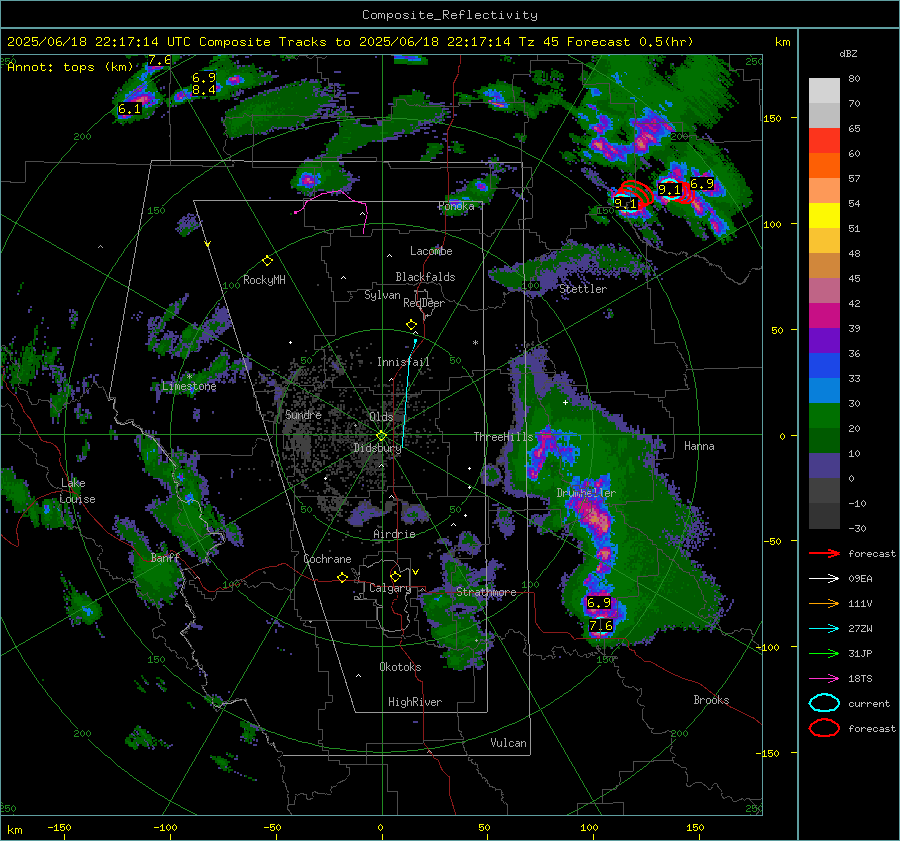Click the yellow diamond marker near RedDeer
This screenshot has width=900, height=841.
411,325
